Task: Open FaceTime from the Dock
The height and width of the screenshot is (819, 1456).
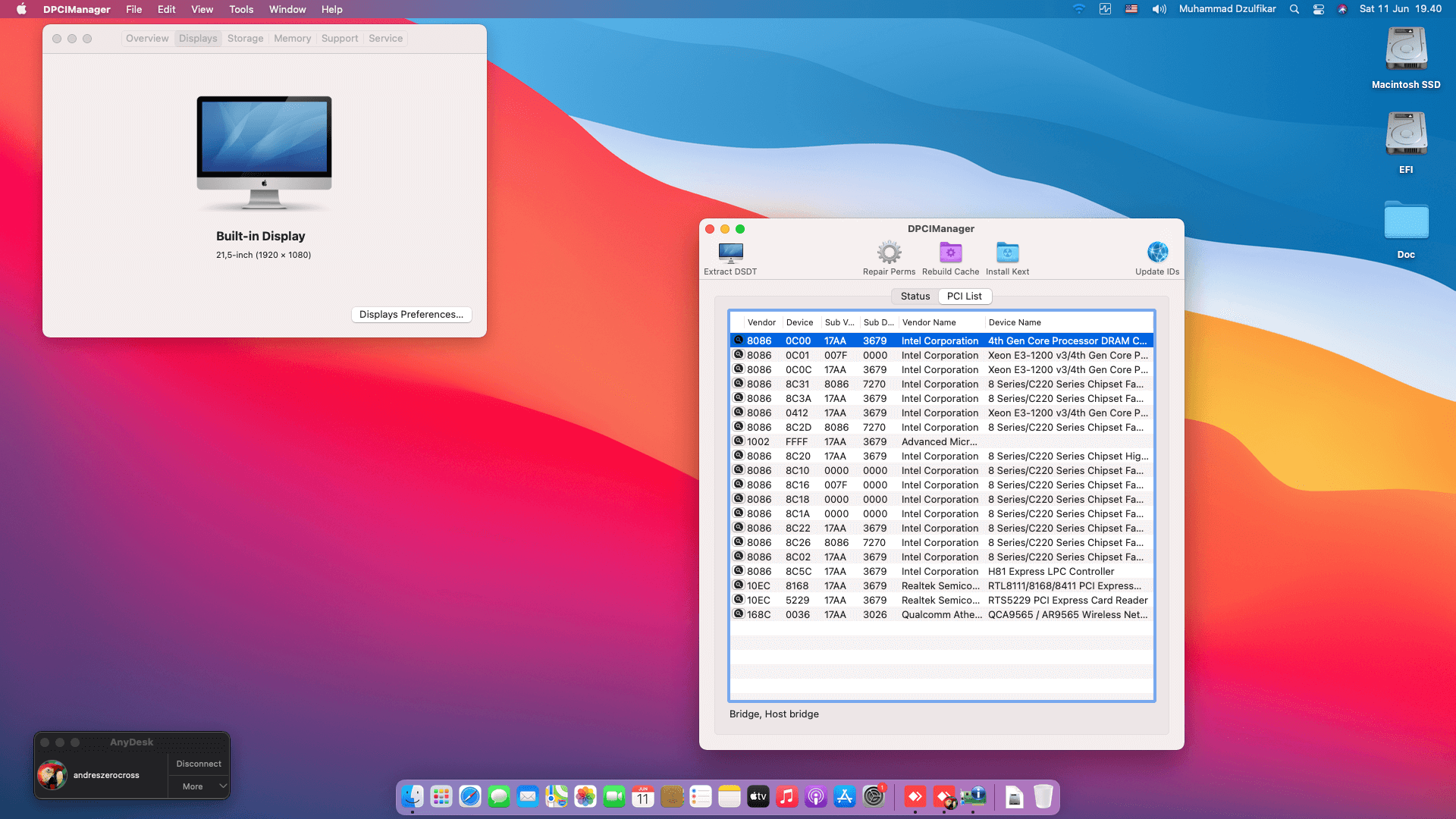Action: point(614,796)
